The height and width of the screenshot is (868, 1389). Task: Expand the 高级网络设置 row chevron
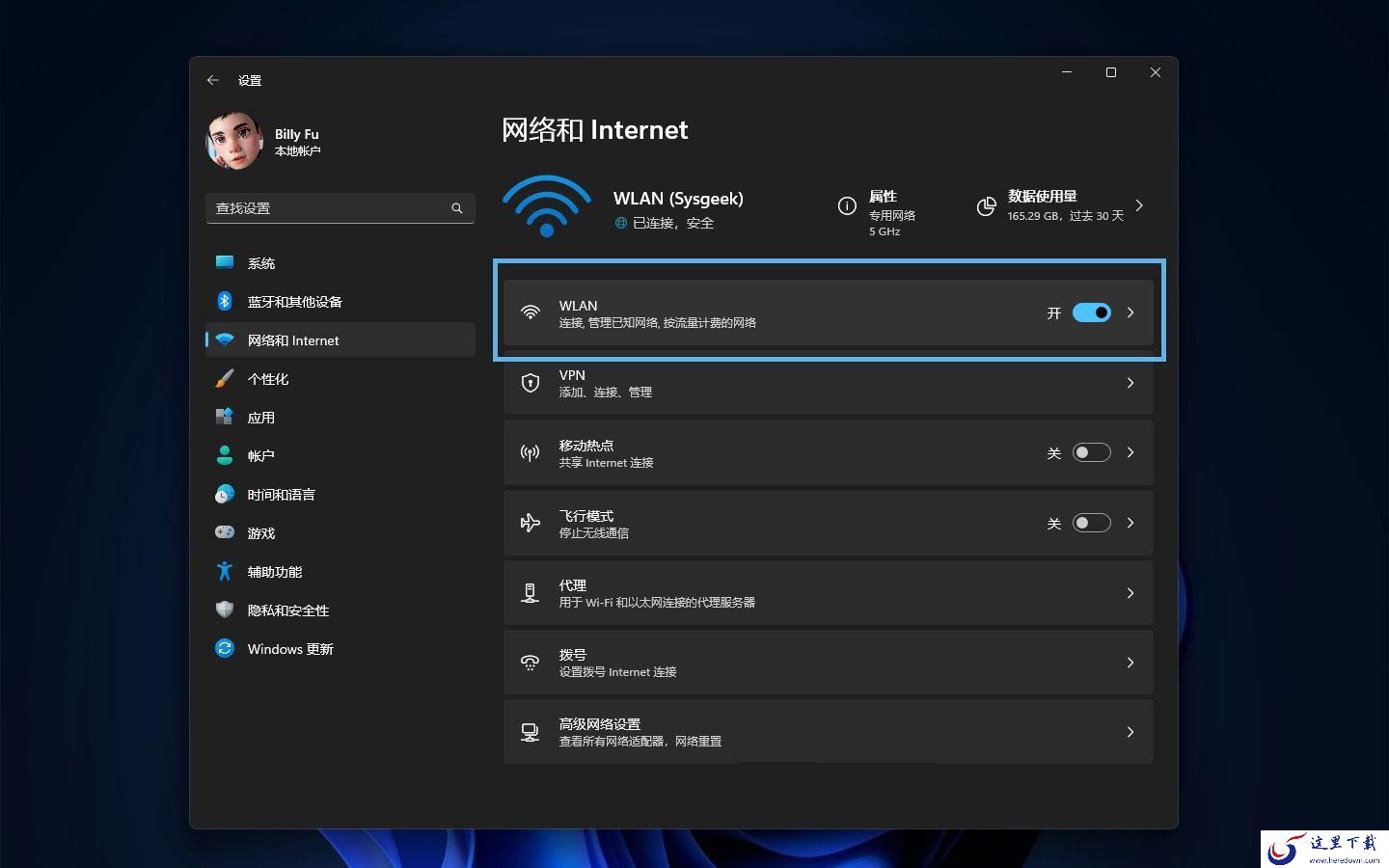(1130, 732)
